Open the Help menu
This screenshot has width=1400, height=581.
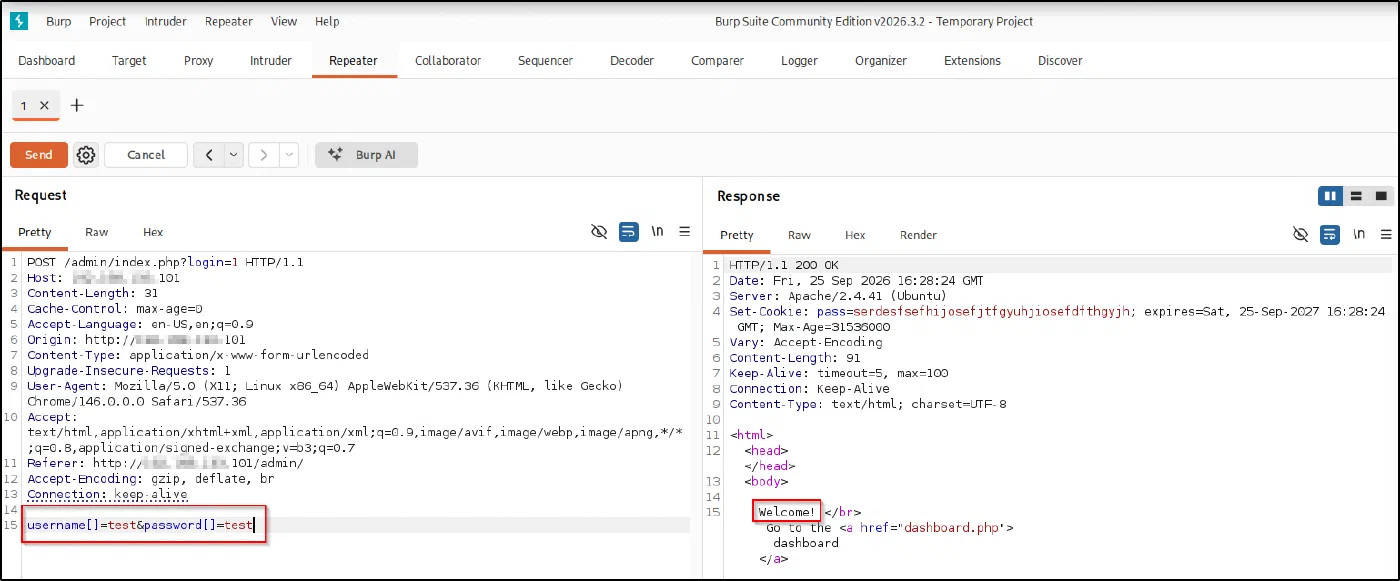pyautogui.click(x=327, y=21)
